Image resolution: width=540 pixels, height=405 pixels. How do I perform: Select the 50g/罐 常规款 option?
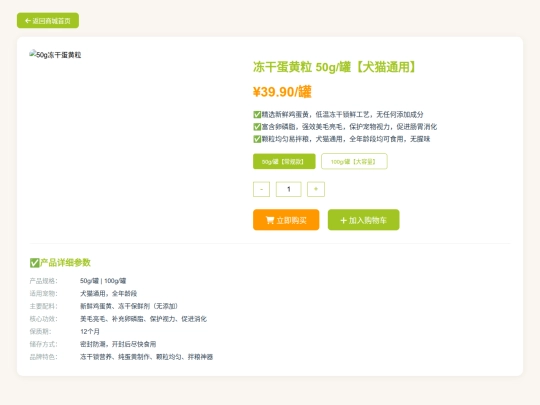(x=284, y=161)
